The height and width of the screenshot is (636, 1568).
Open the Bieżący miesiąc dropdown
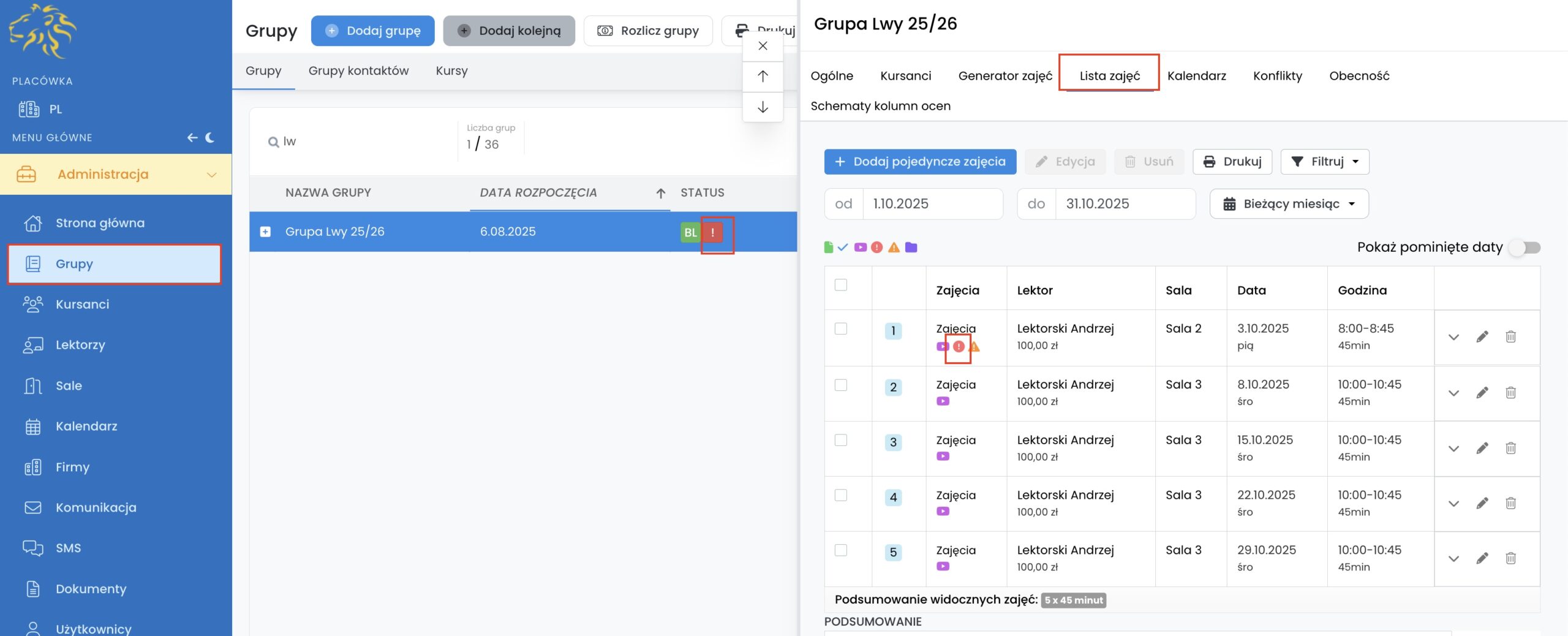(1289, 204)
